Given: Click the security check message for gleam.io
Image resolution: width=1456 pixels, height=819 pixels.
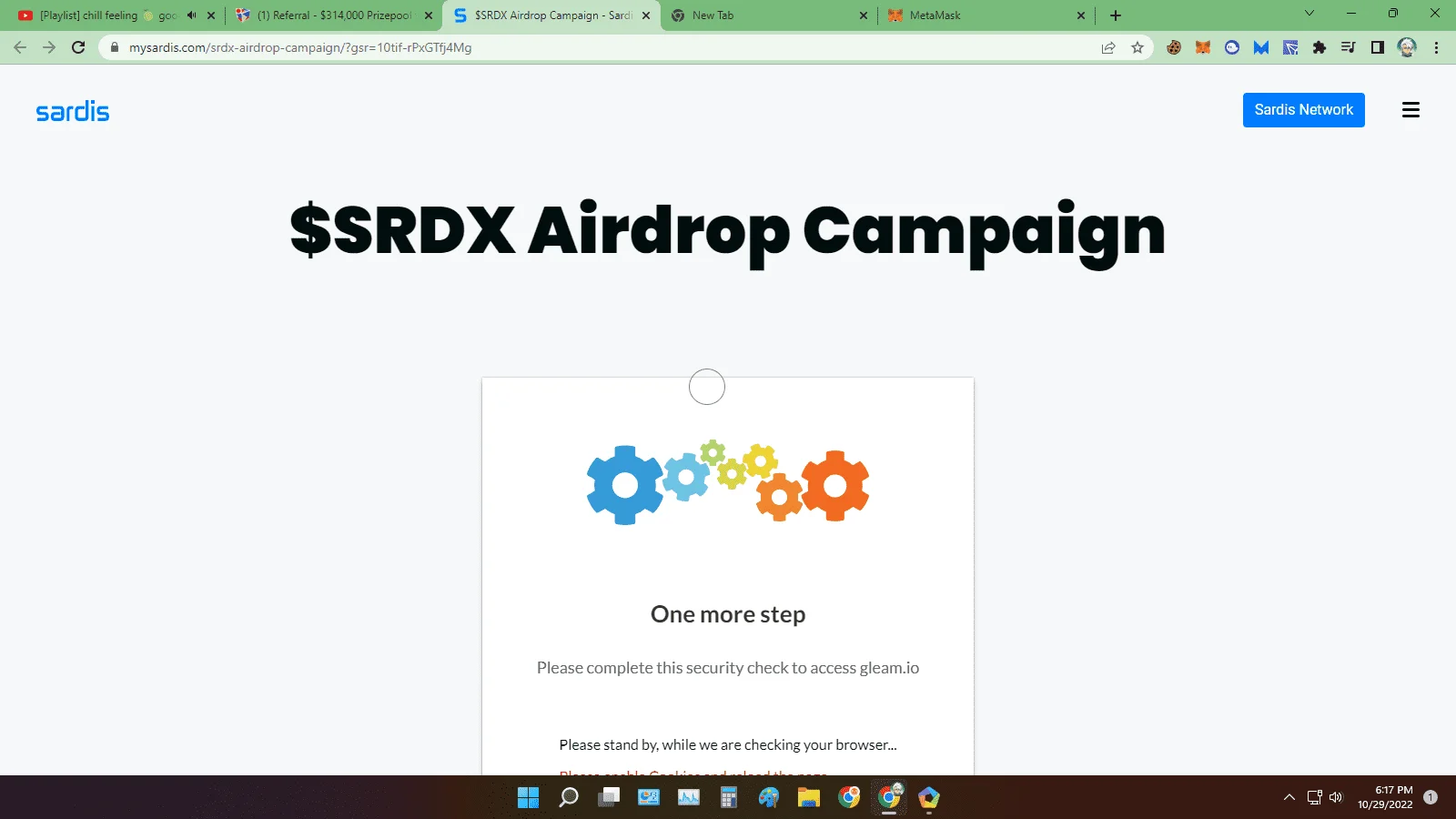Looking at the screenshot, I should pos(728,668).
